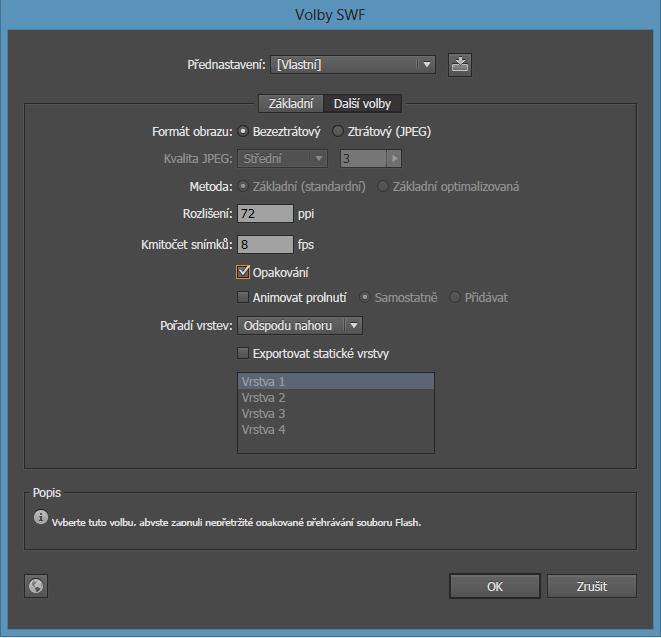Open the JPEG quality slider arrow
The height and width of the screenshot is (638, 661).
pyautogui.click(x=394, y=158)
